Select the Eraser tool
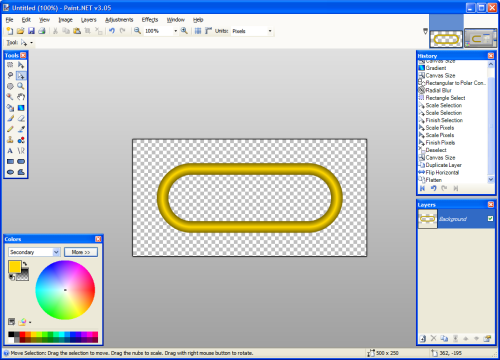Viewport: 500px width, 360px height. (x=21, y=118)
